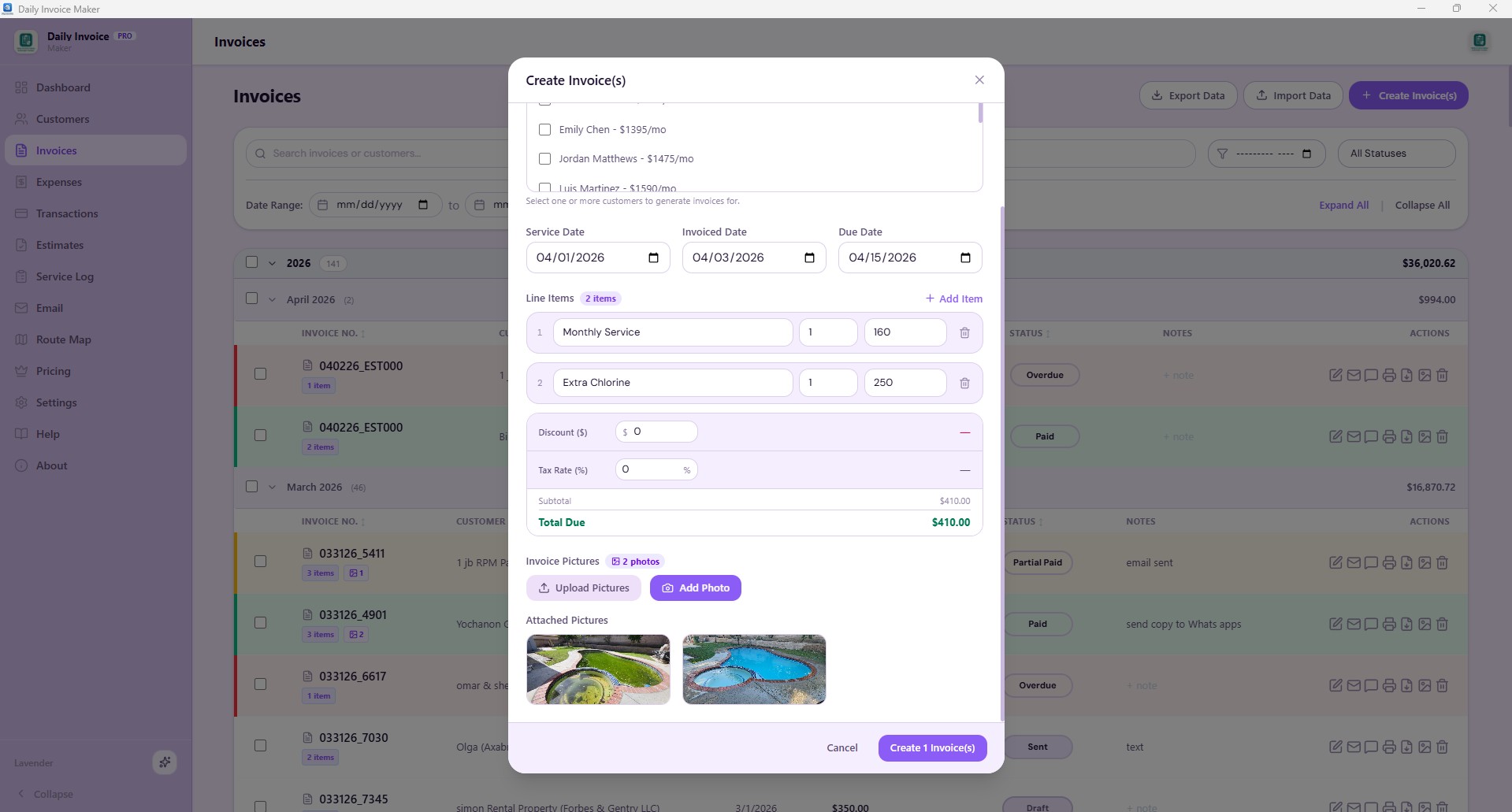The image size is (1512, 812).
Task: Open the Pricing page from the sidebar
Action: 56,371
